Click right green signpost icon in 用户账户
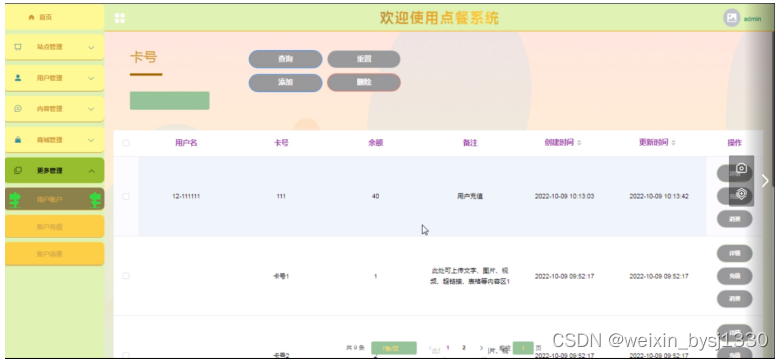The image size is (784, 360). [94, 200]
